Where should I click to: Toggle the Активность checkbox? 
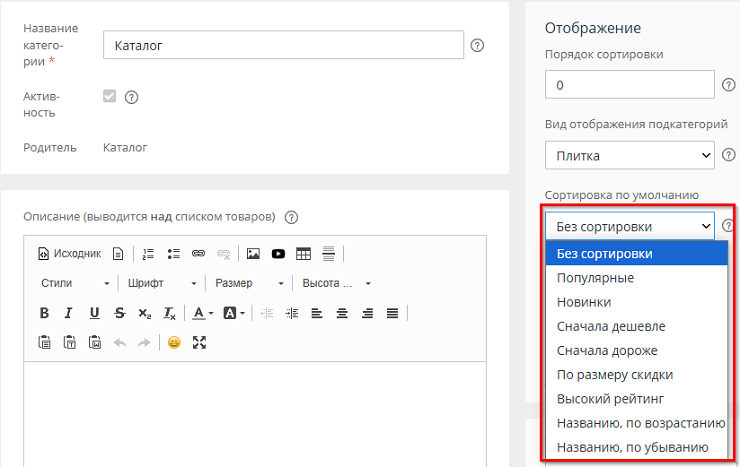[110, 97]
